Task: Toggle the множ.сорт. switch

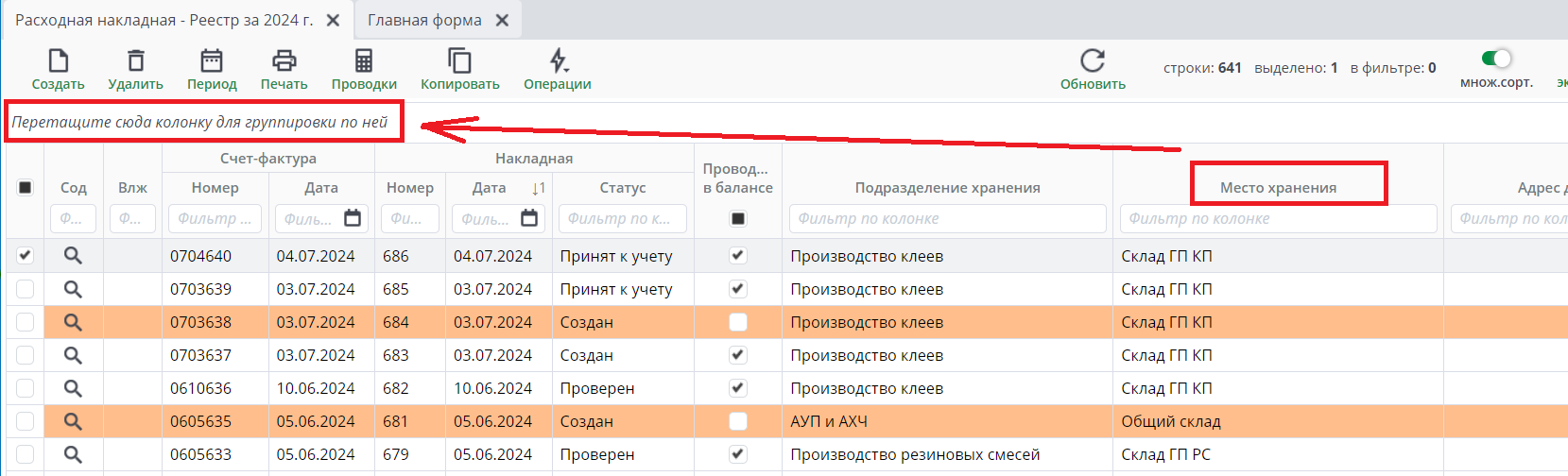Action: (1496, 59)
